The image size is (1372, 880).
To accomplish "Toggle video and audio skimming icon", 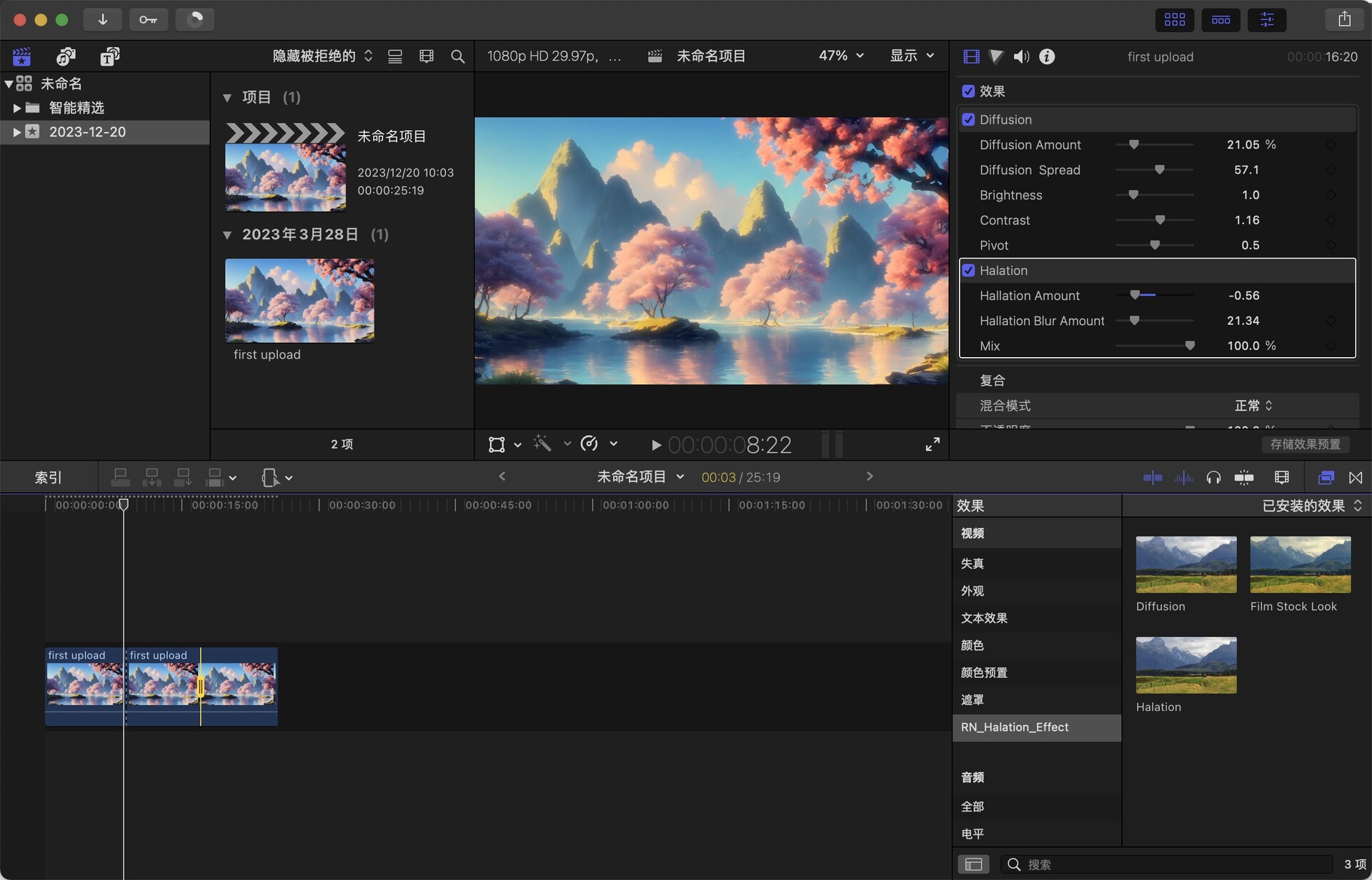I will tap(1153, 477).
